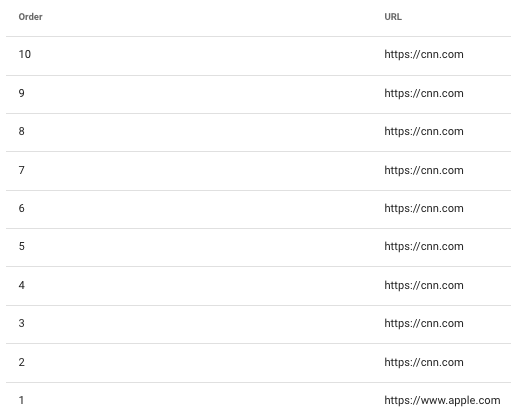Viewport: 511px width, 418px height.
Task: Click the https://www.apple.com URL
Action: (x=442, y=400)
